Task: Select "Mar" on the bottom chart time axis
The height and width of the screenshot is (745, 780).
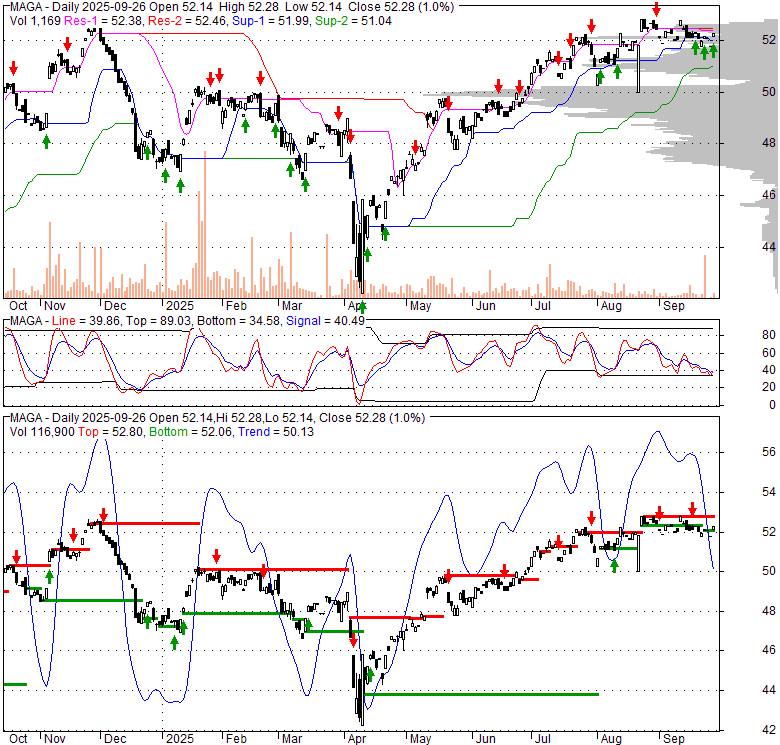Action: (292, 739)
